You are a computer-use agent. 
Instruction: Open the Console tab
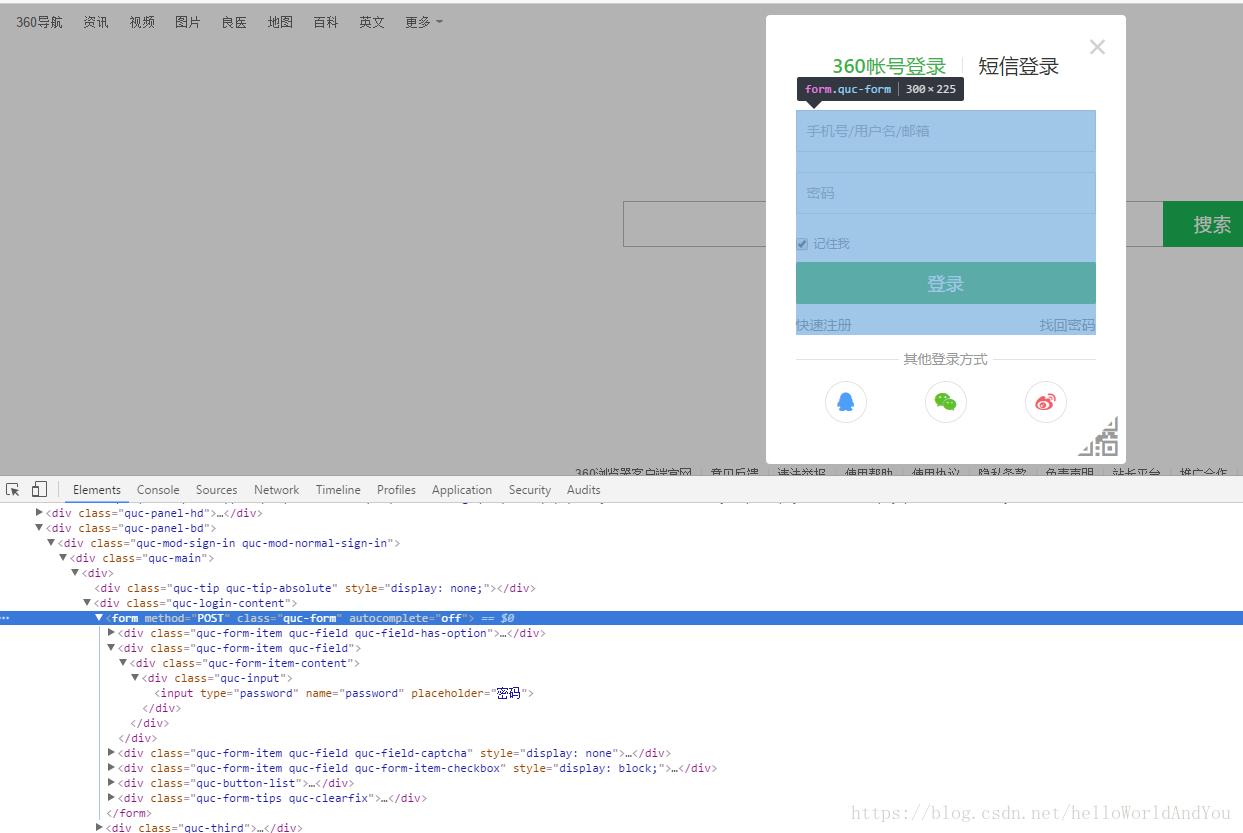click(x=158, y=490)
